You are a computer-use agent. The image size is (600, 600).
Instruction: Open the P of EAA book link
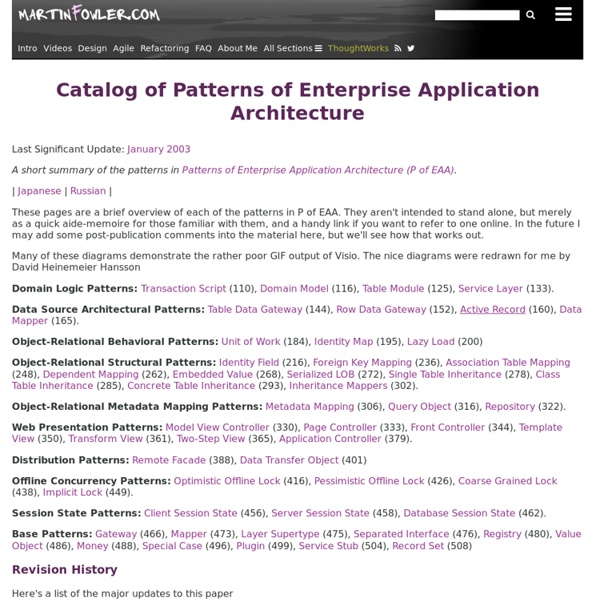click(318, 170)
